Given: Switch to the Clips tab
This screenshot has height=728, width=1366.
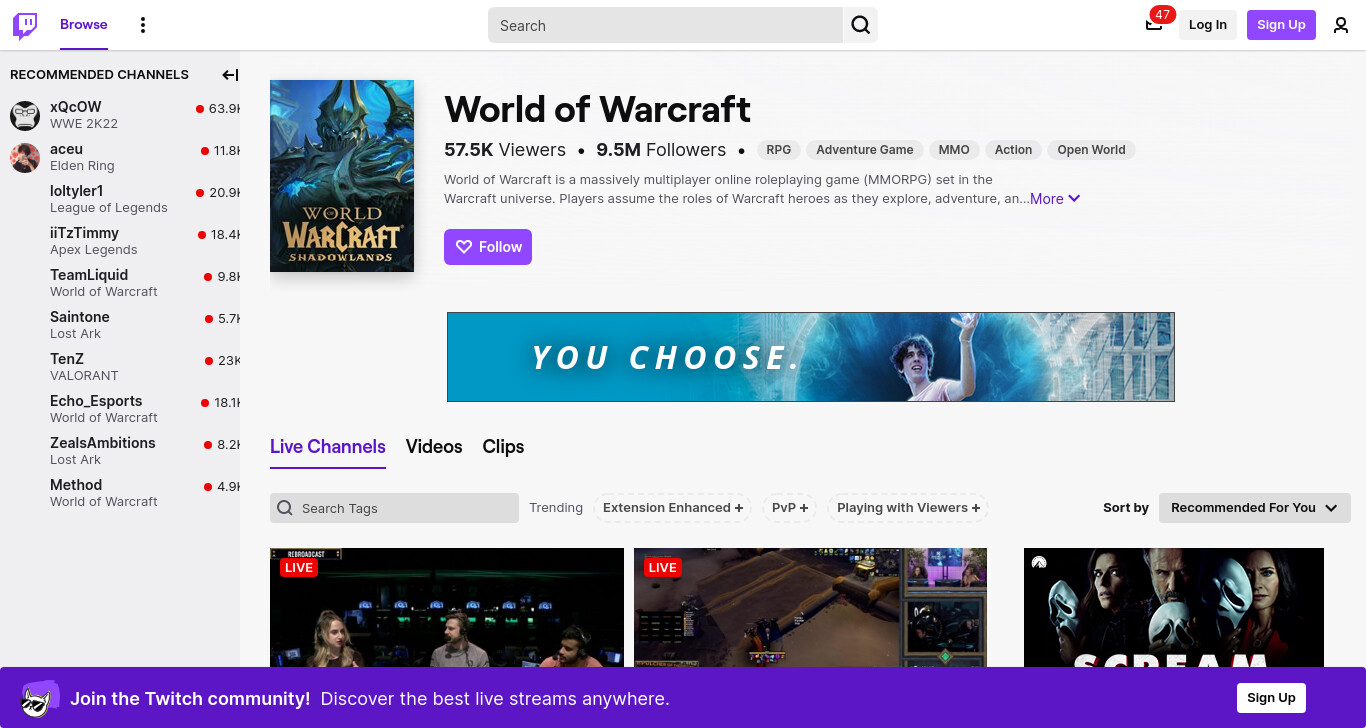Looking at the screenshot, I should click(503, 447).
